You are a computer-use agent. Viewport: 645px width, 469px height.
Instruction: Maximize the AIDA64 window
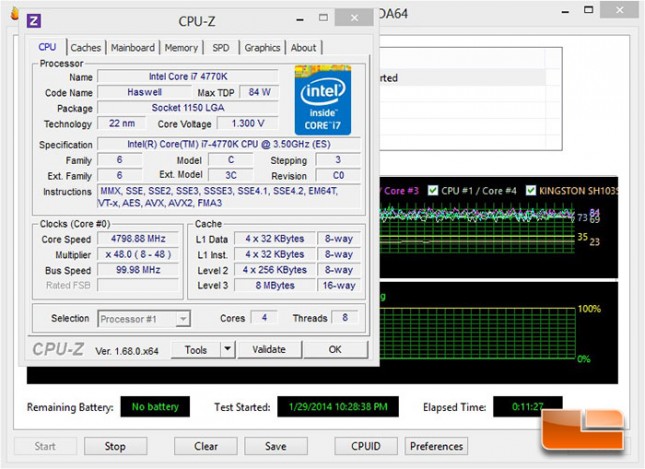[589, 10]
